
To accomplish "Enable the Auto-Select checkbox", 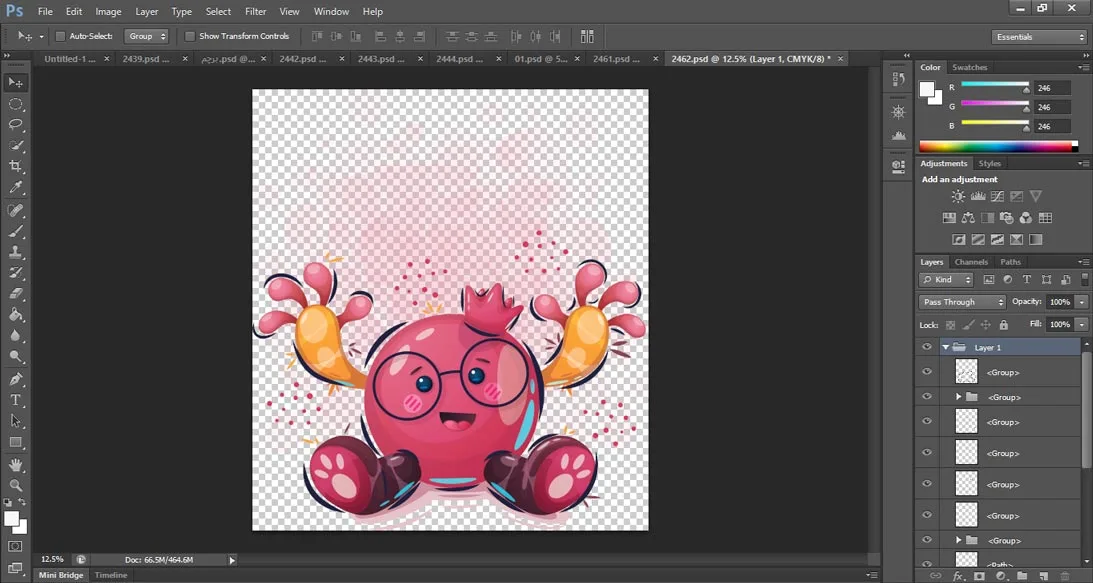I will 60,36.
